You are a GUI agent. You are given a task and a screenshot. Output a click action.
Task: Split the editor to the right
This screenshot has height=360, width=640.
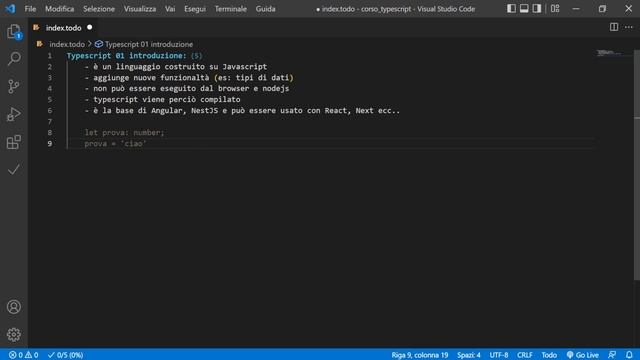614,27
